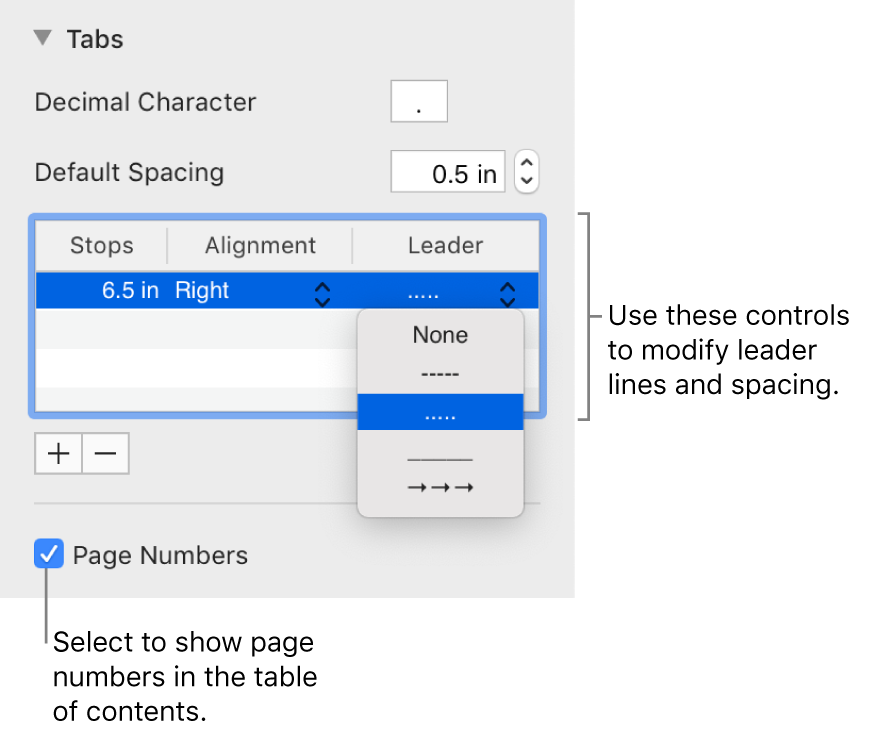Click the empty row below the tab stop

pyautogui.click(x=190, y=329)
